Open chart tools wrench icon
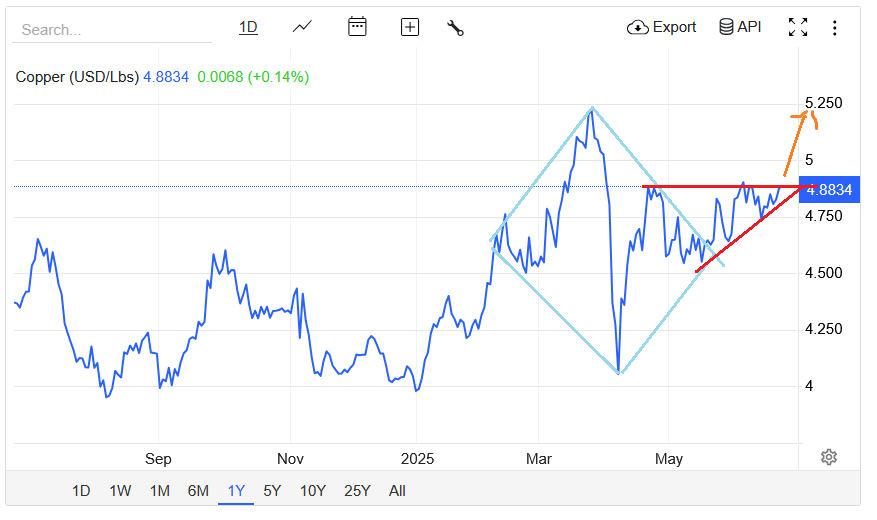Screen dimensions: 877x520 tap(455, 27)
